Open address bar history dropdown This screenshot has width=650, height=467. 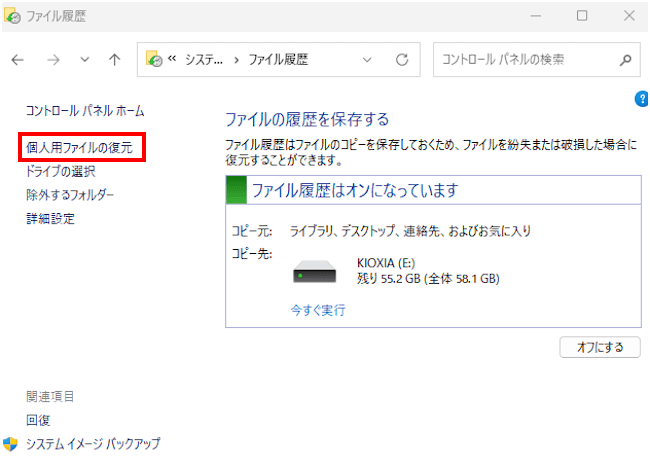367,60
